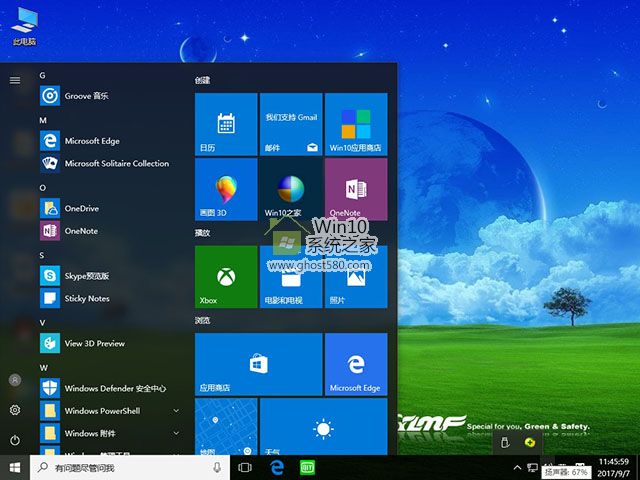
Task: Open the Win10之家 tile
Action: click(x=291, y=189)
